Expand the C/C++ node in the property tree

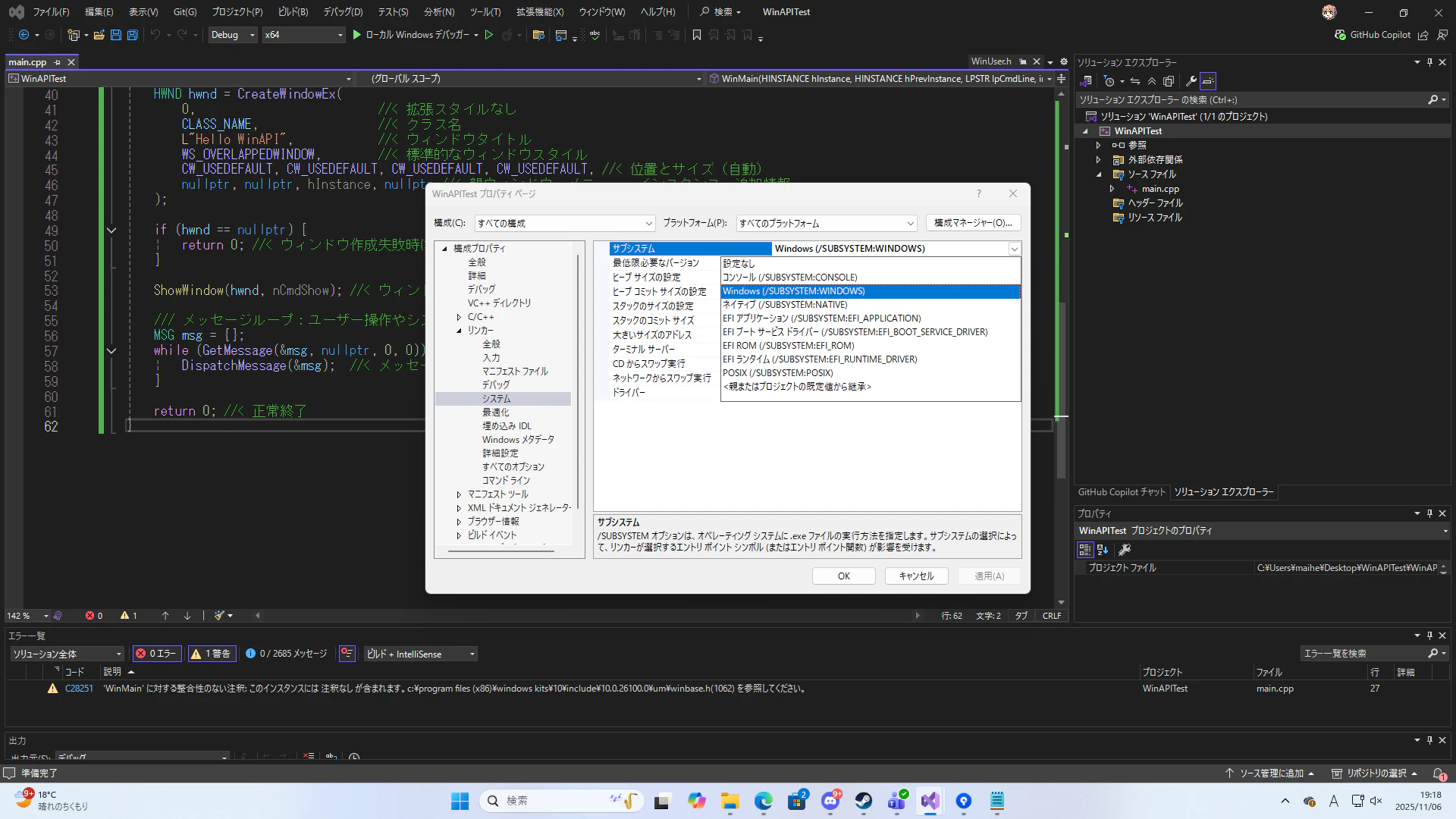(x=459, y=317)
